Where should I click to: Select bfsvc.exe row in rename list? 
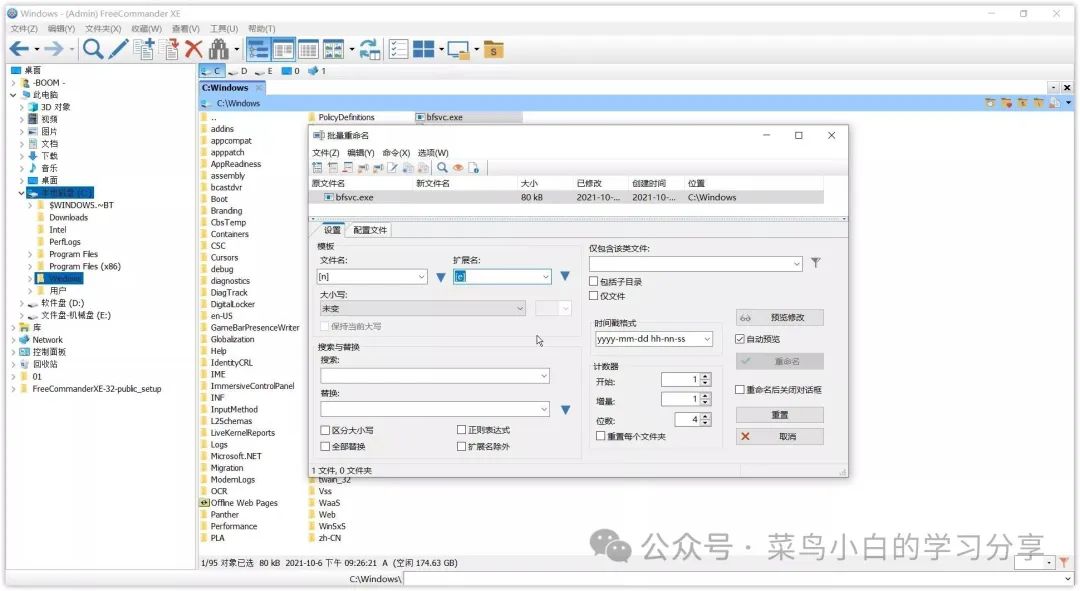pos(566,197)
